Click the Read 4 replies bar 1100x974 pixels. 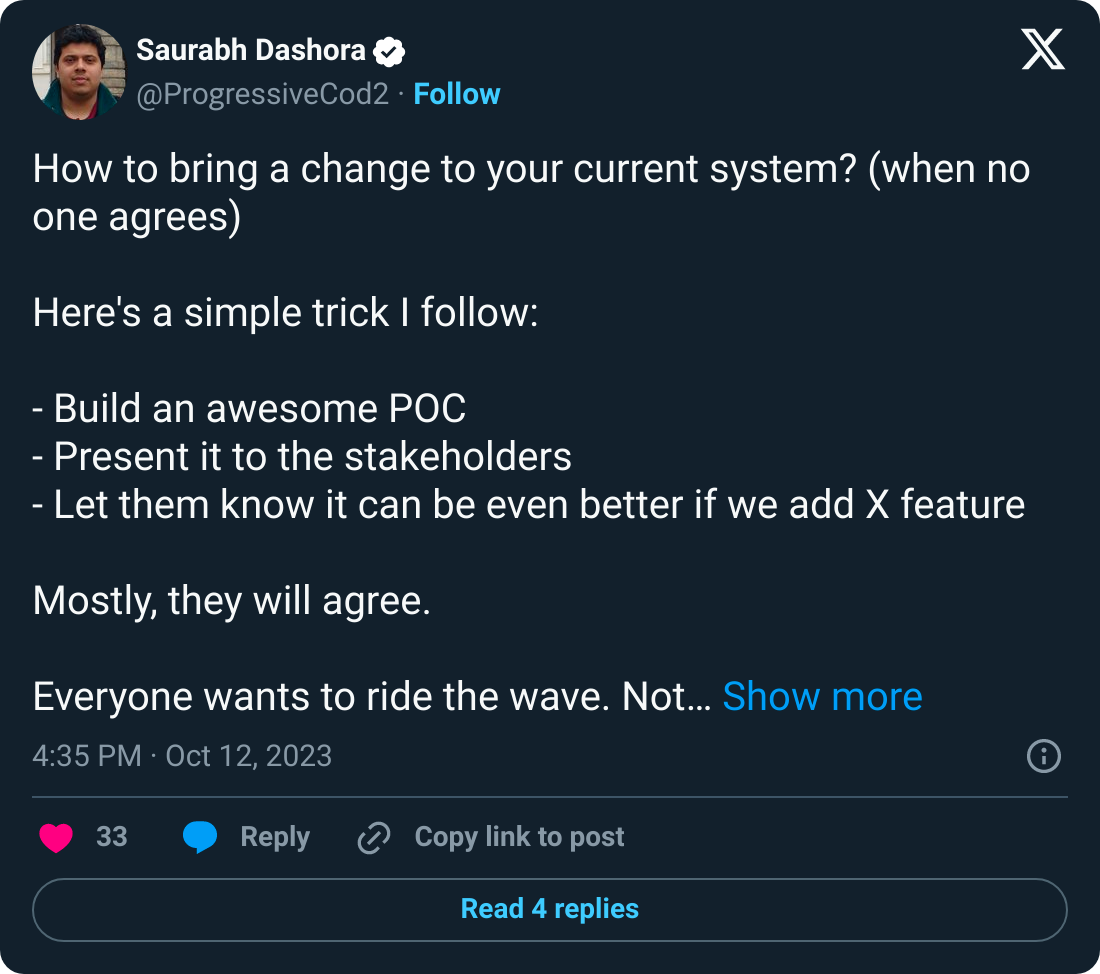click(x=549, y=909)
